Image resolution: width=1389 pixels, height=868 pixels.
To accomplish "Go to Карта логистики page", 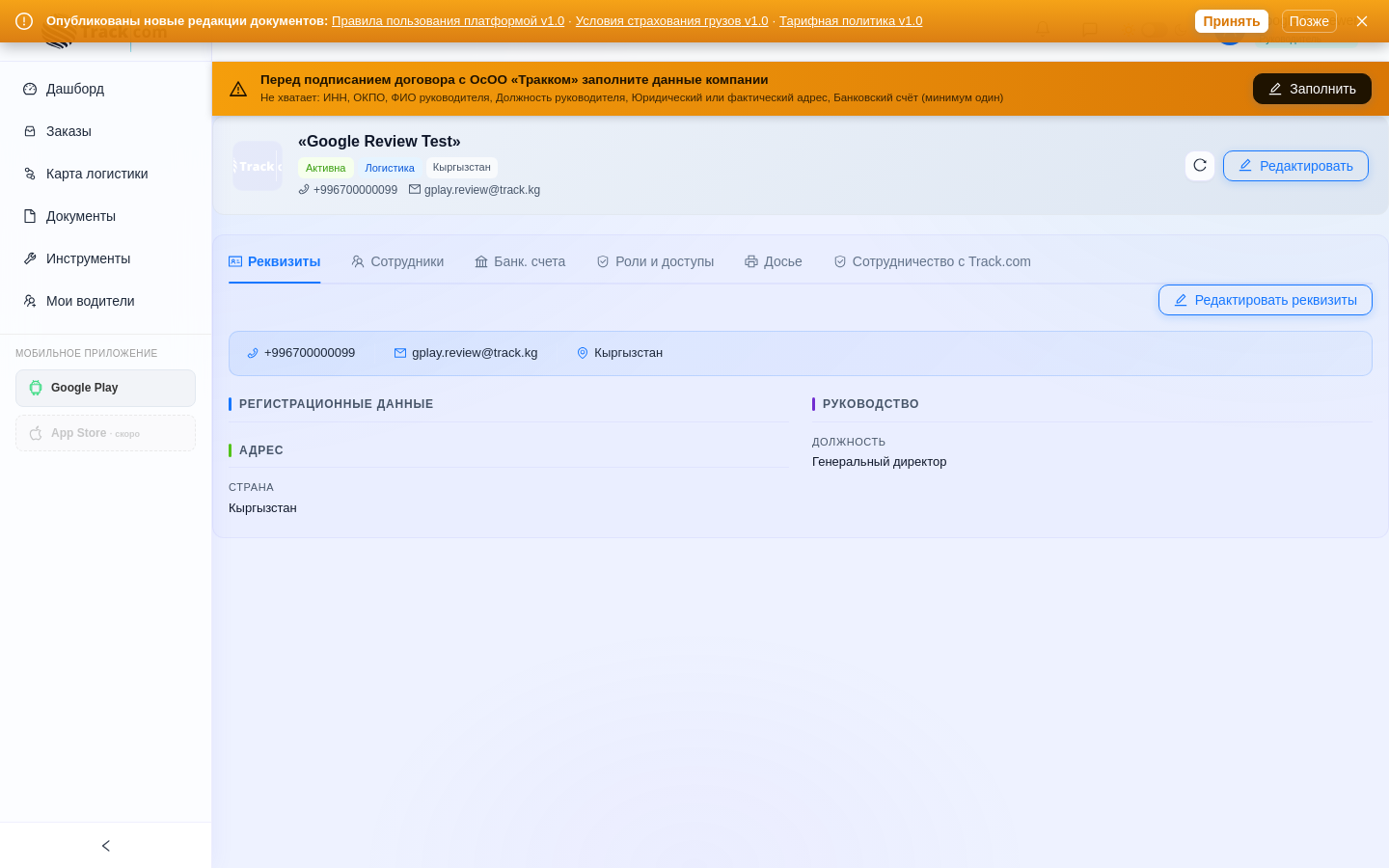I will (x=105, y=174).
